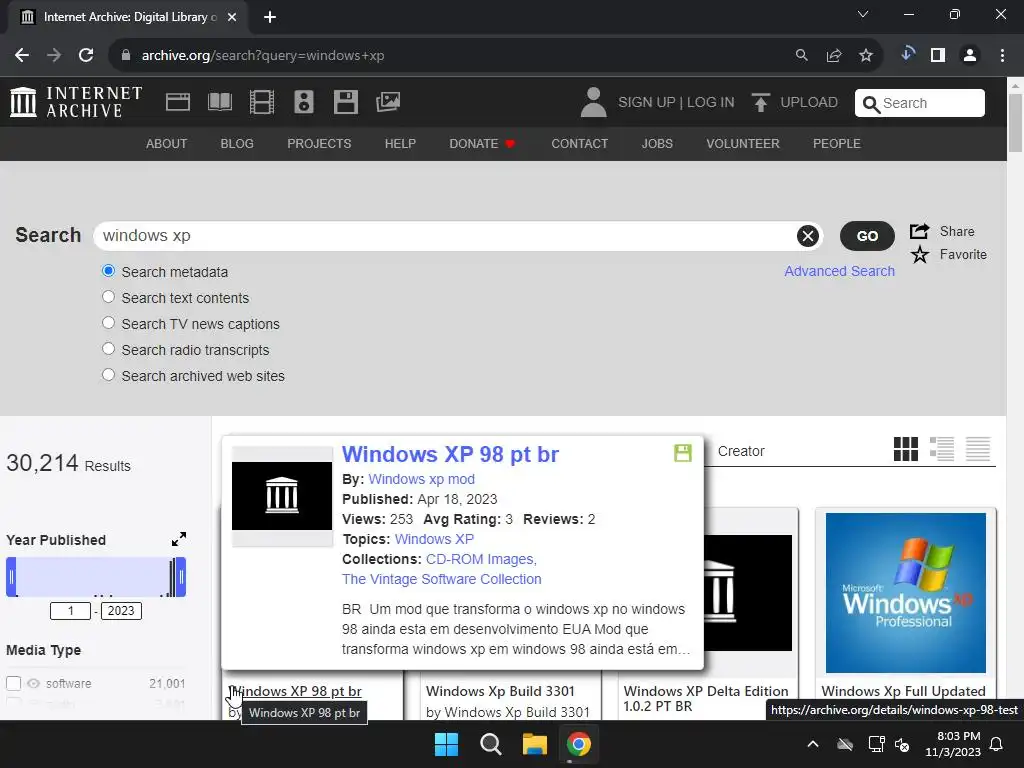Viewport: 1024px width, 768px height.
Task: Select Search archived web sites option
Action: (108, 376)
